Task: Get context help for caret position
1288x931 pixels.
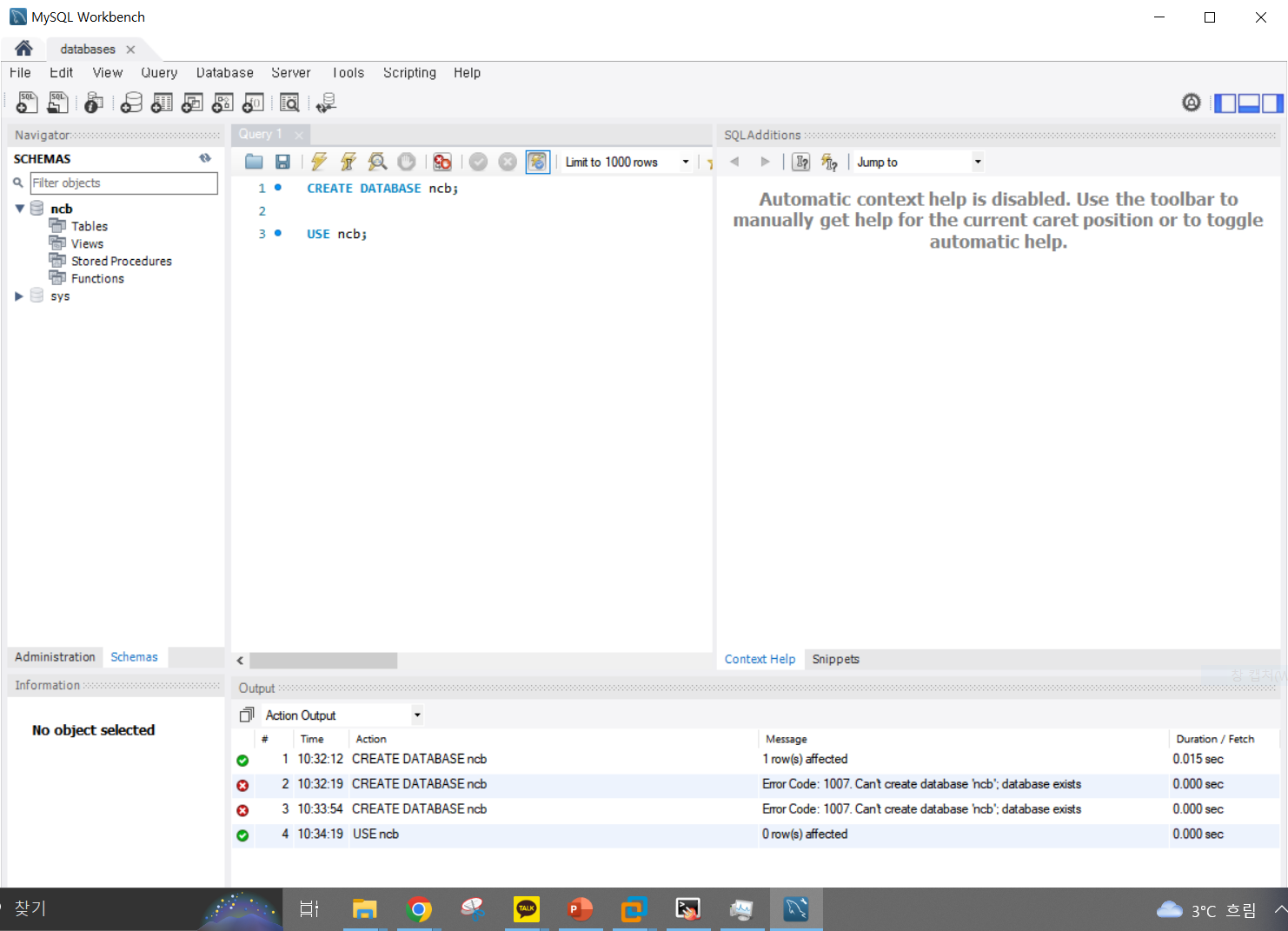Action: coord(801,162)
